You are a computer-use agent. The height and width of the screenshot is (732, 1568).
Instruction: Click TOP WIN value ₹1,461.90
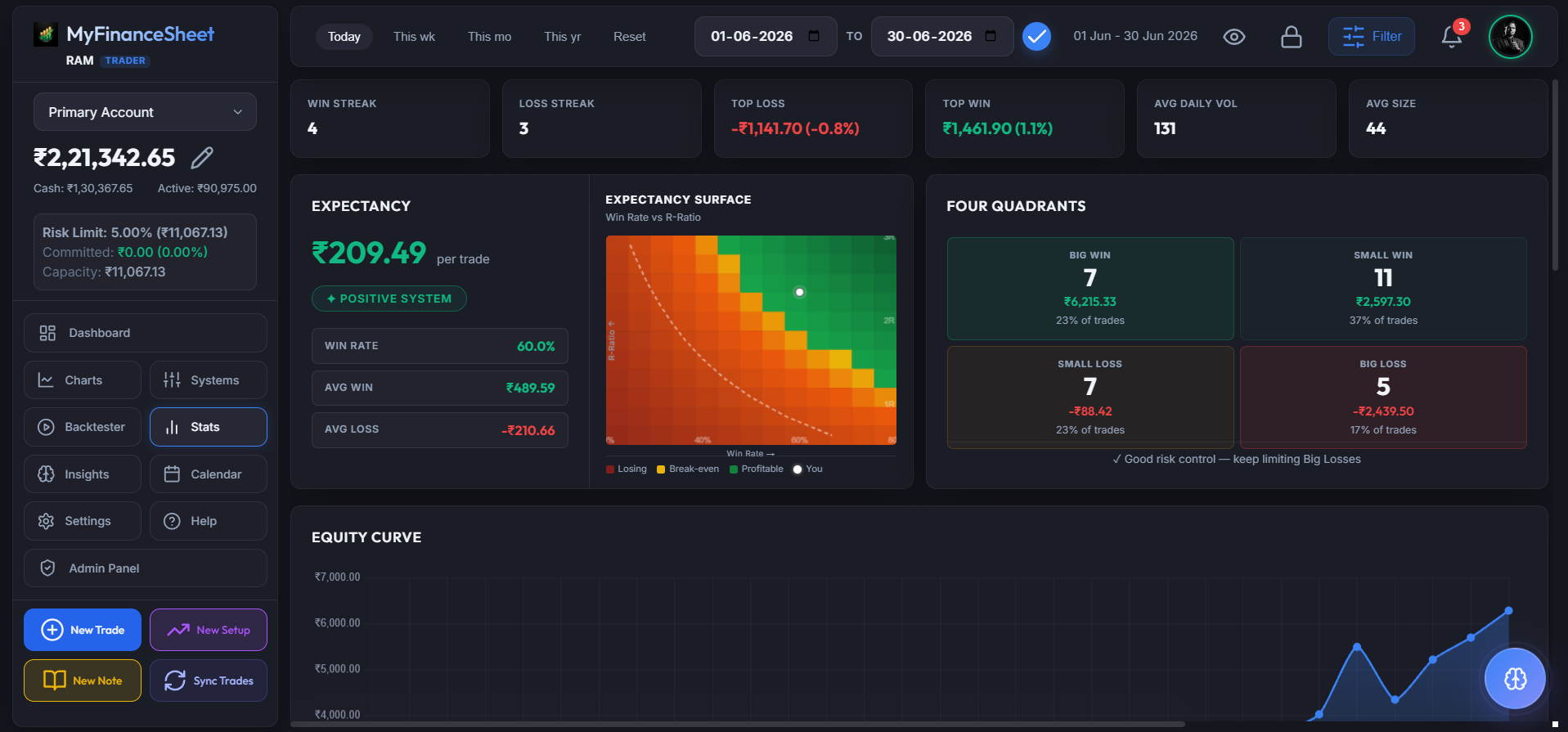(x=998, y=128)
